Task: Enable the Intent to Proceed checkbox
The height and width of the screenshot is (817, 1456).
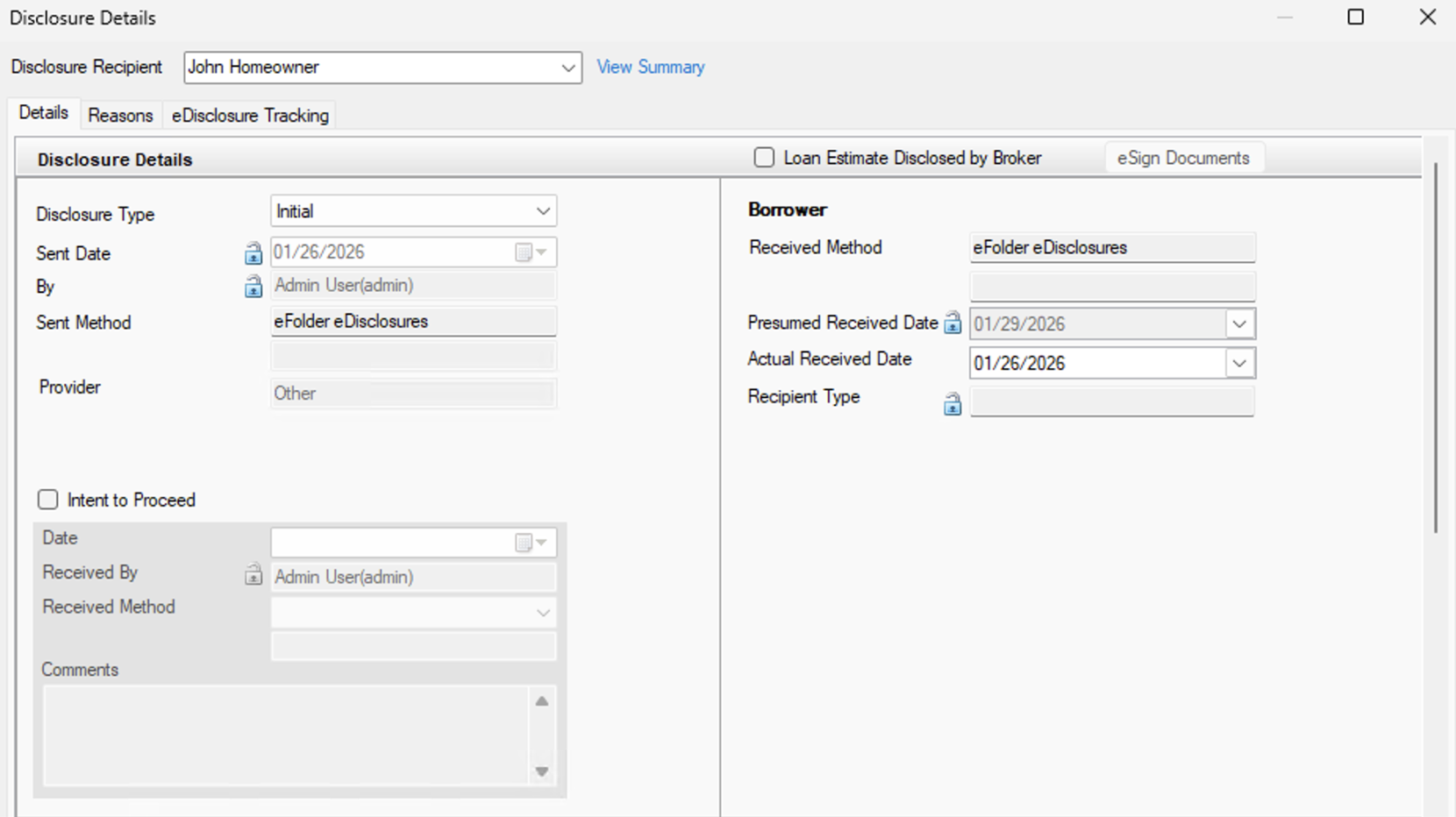Action: (x=48, y=500)
